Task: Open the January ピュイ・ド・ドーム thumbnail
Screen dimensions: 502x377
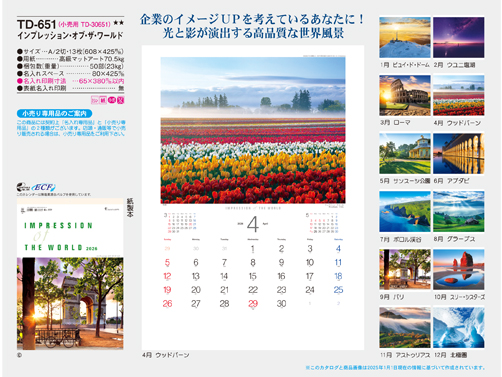Action: click(x=405, y=37)
